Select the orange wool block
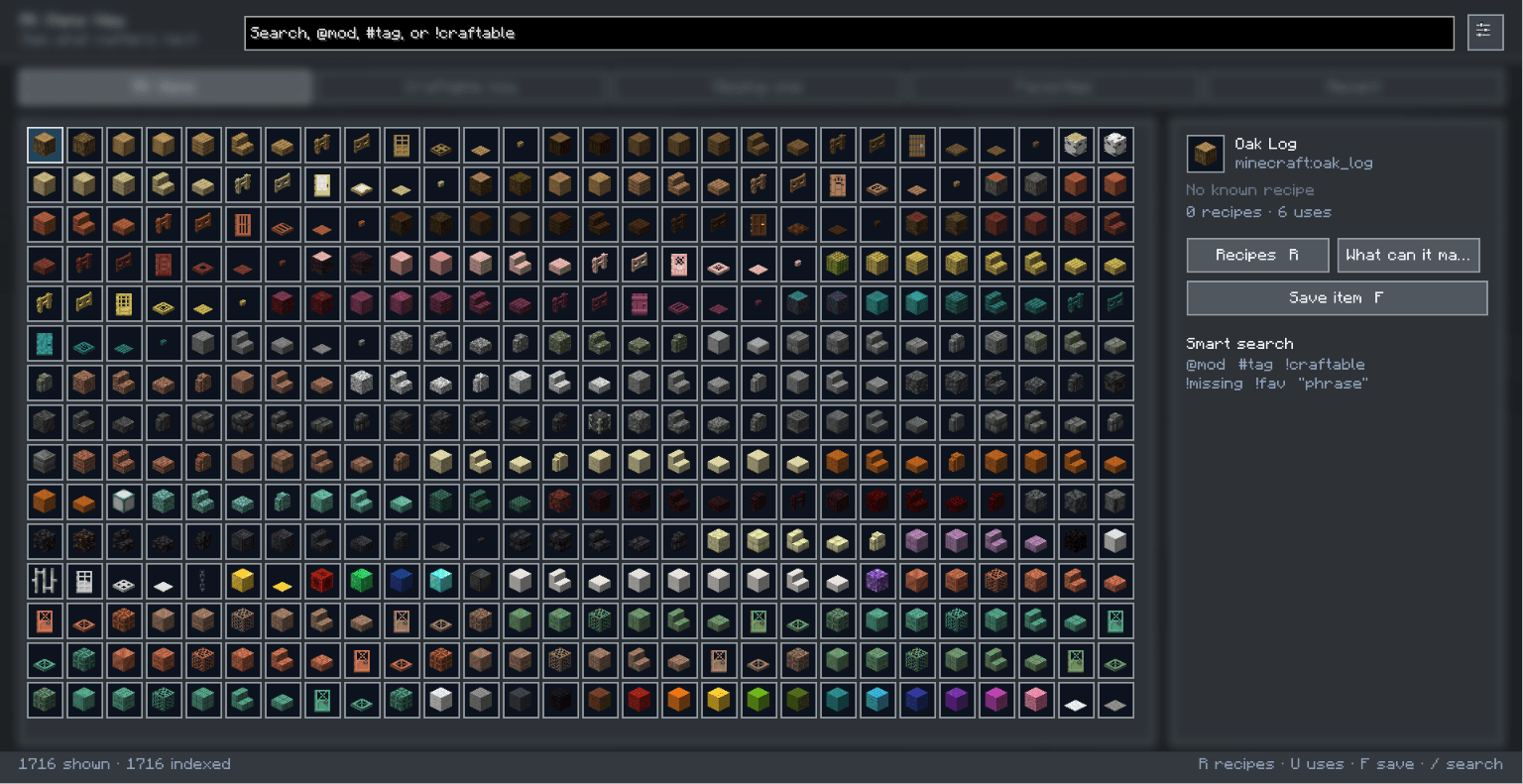Viewport: 1523px width, 784px height. [679, 700]
